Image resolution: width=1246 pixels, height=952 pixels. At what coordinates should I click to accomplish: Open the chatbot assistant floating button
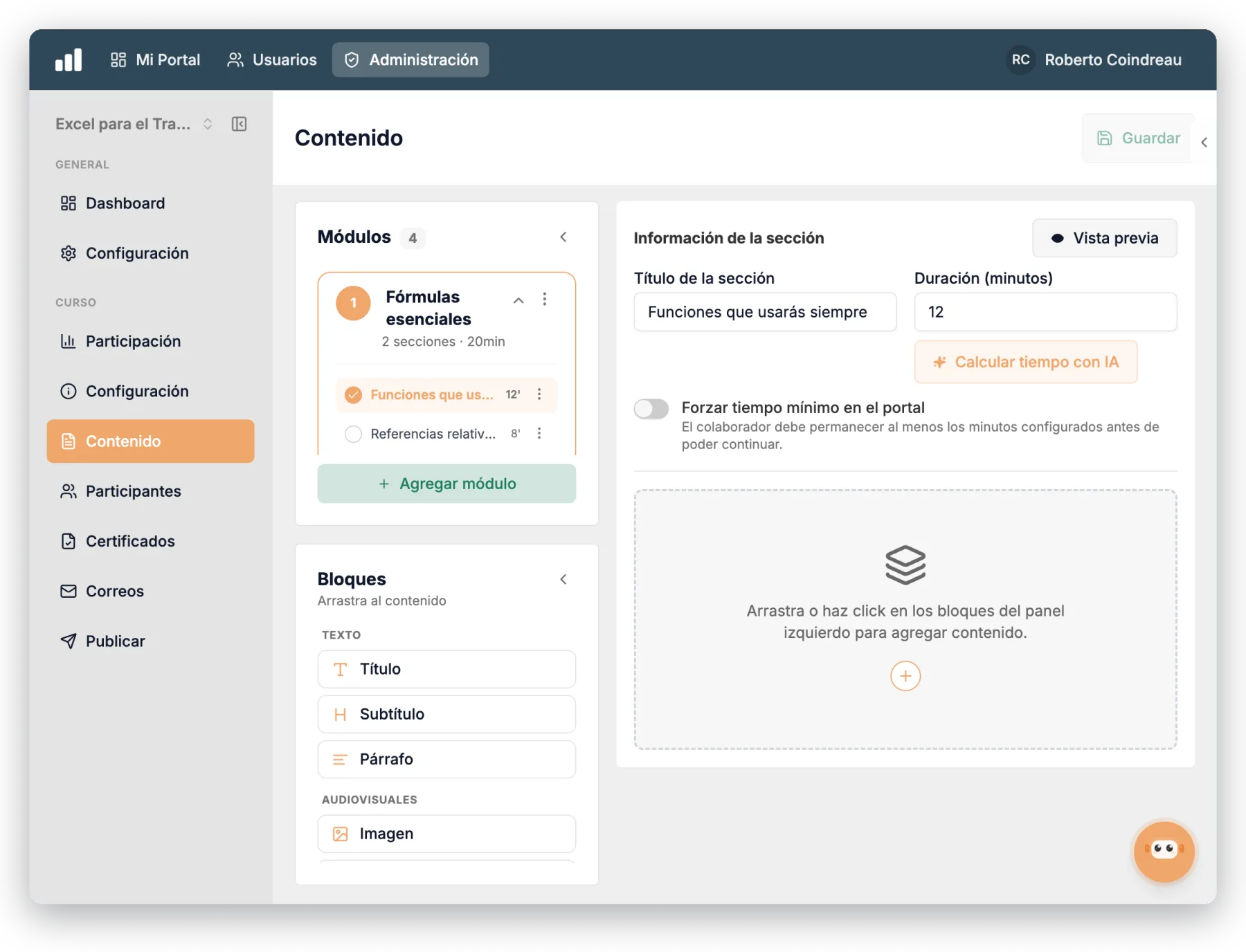click(x=1164, y=851)
